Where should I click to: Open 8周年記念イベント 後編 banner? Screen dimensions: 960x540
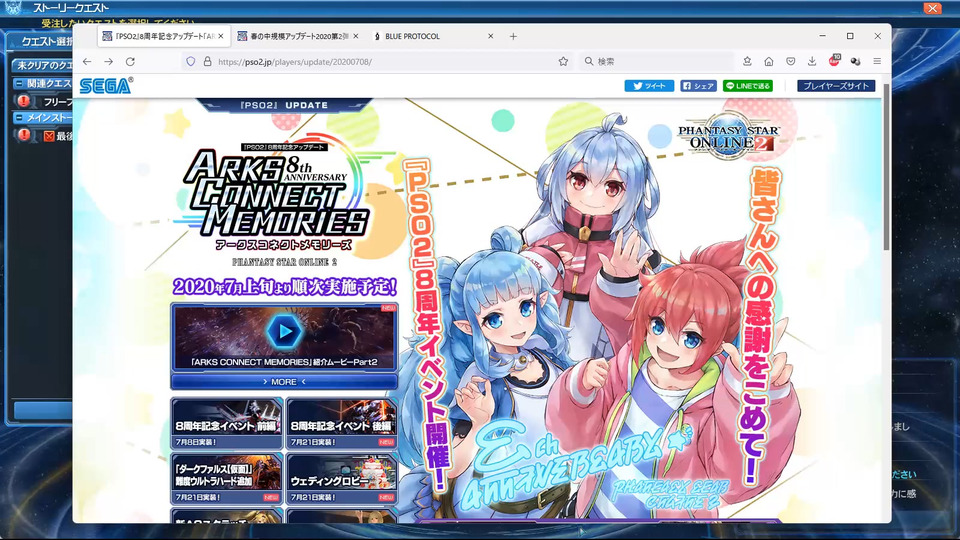(x=342, y=424)
